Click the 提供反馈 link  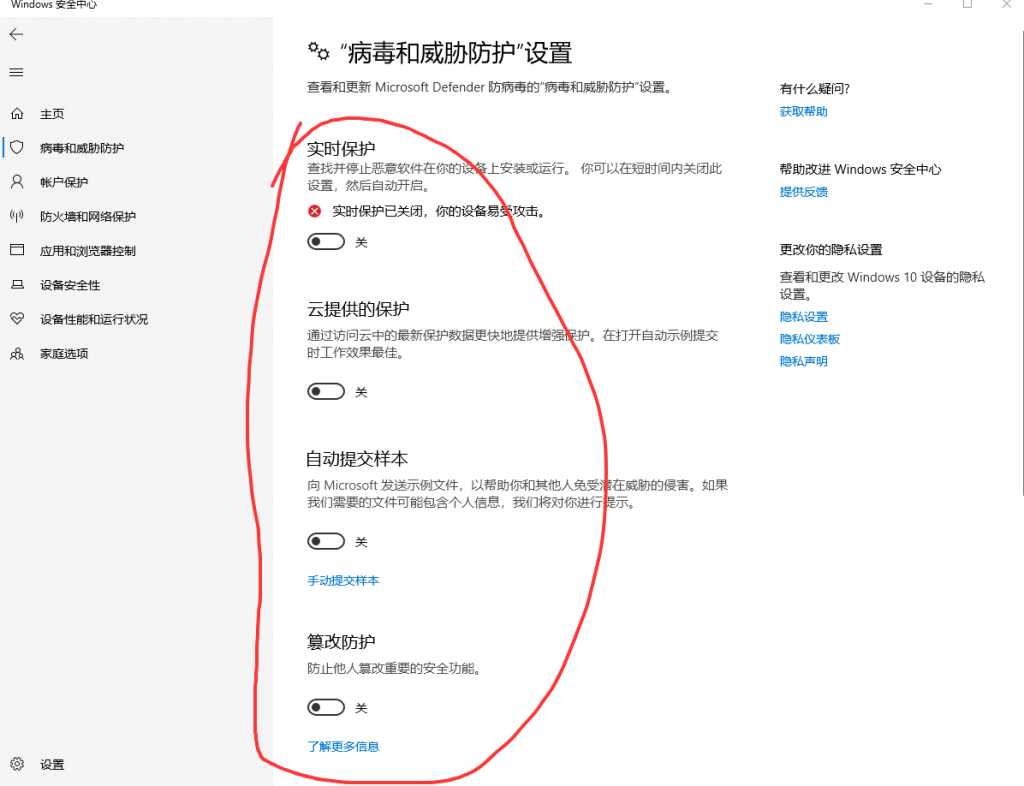pyautogui.click(x=803, y=192)
